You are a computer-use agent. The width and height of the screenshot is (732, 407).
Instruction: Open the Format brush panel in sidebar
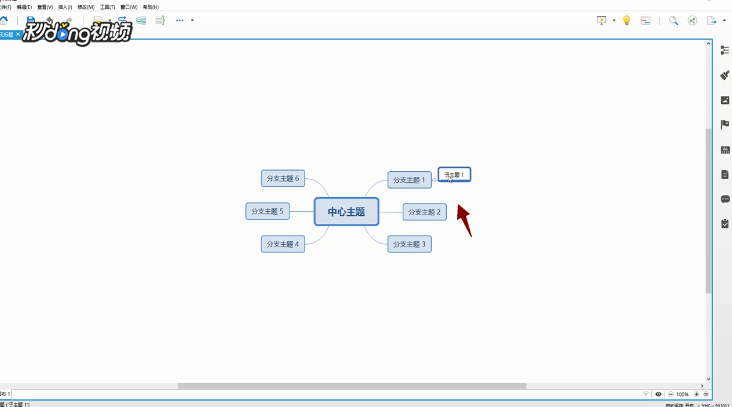click(x=725, y=75)
